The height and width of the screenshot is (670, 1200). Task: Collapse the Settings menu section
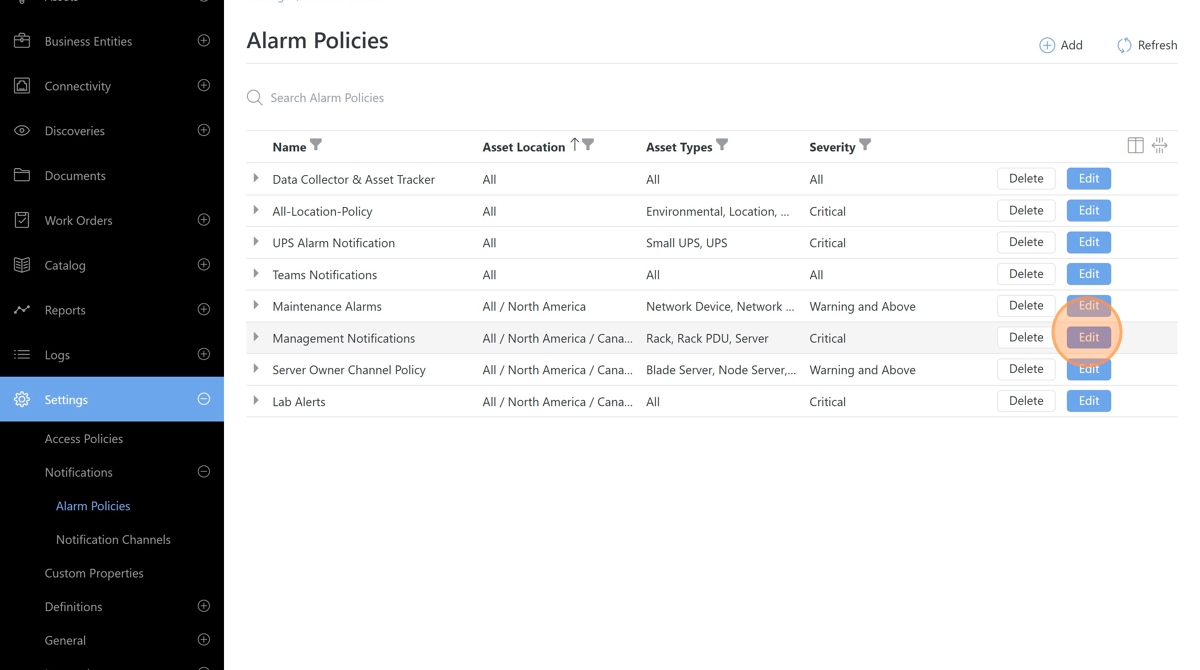pyautogui.click(x=204, y=399)
